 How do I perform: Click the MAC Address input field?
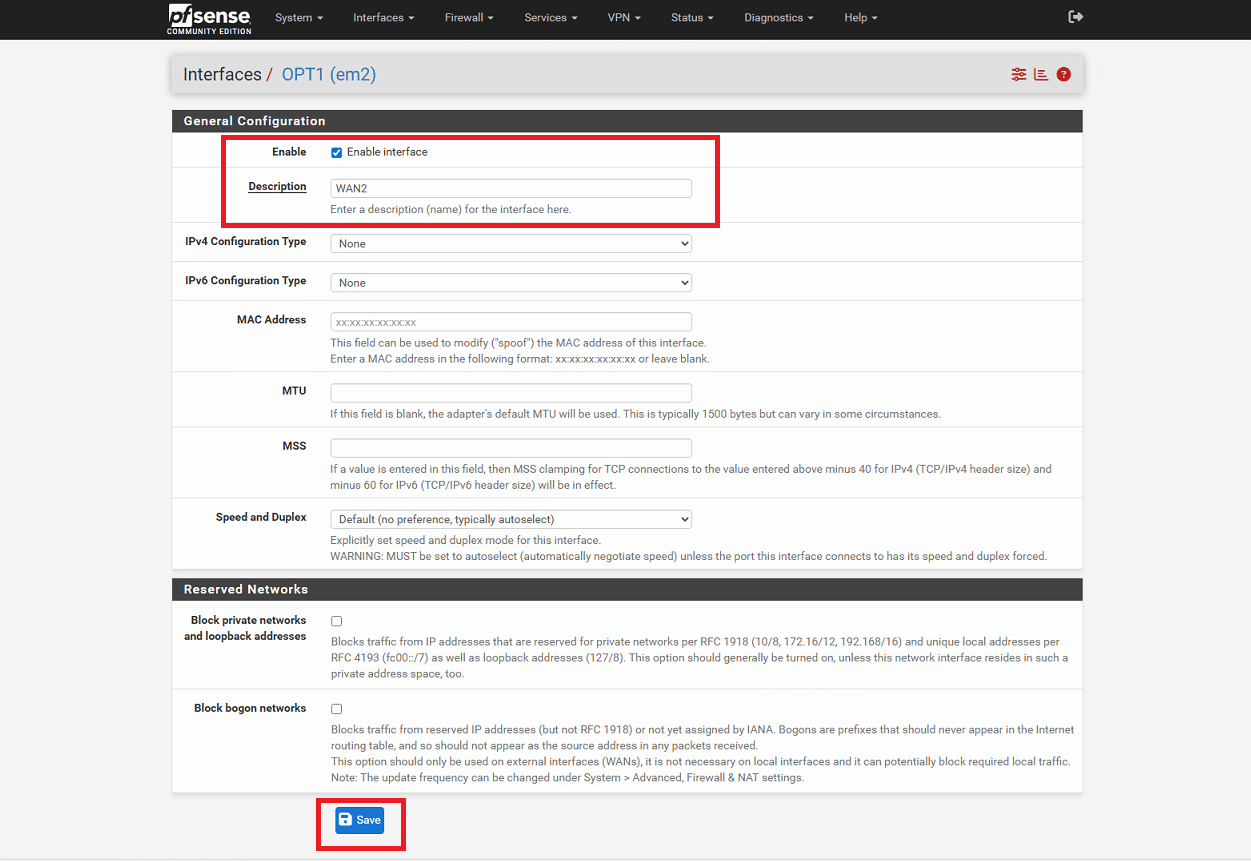click(511, 322)
